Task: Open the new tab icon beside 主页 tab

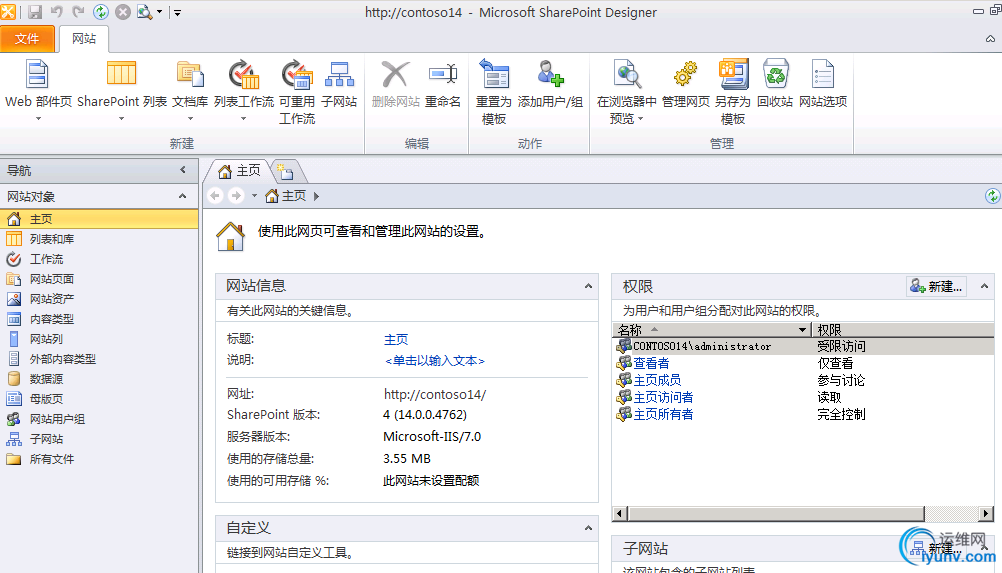Action: (285, 171)
